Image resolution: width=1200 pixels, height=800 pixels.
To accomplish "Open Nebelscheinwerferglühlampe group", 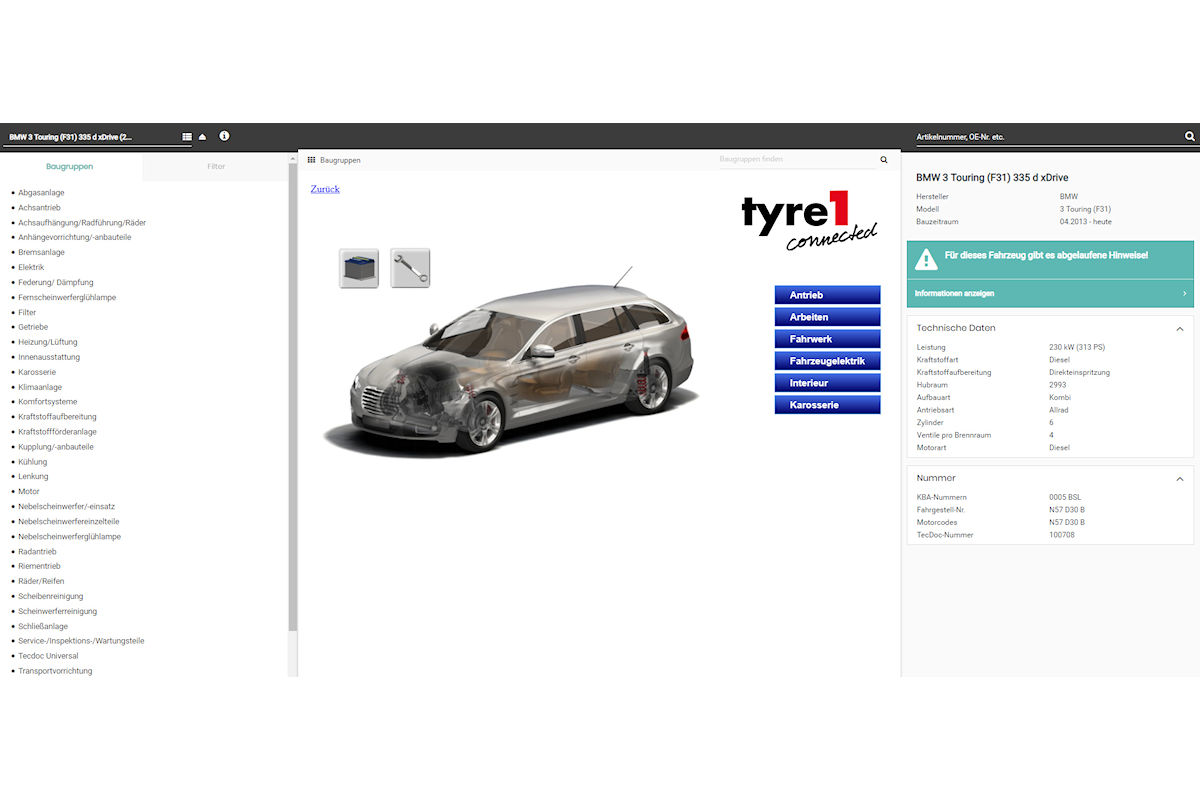I will click(70, 537).
